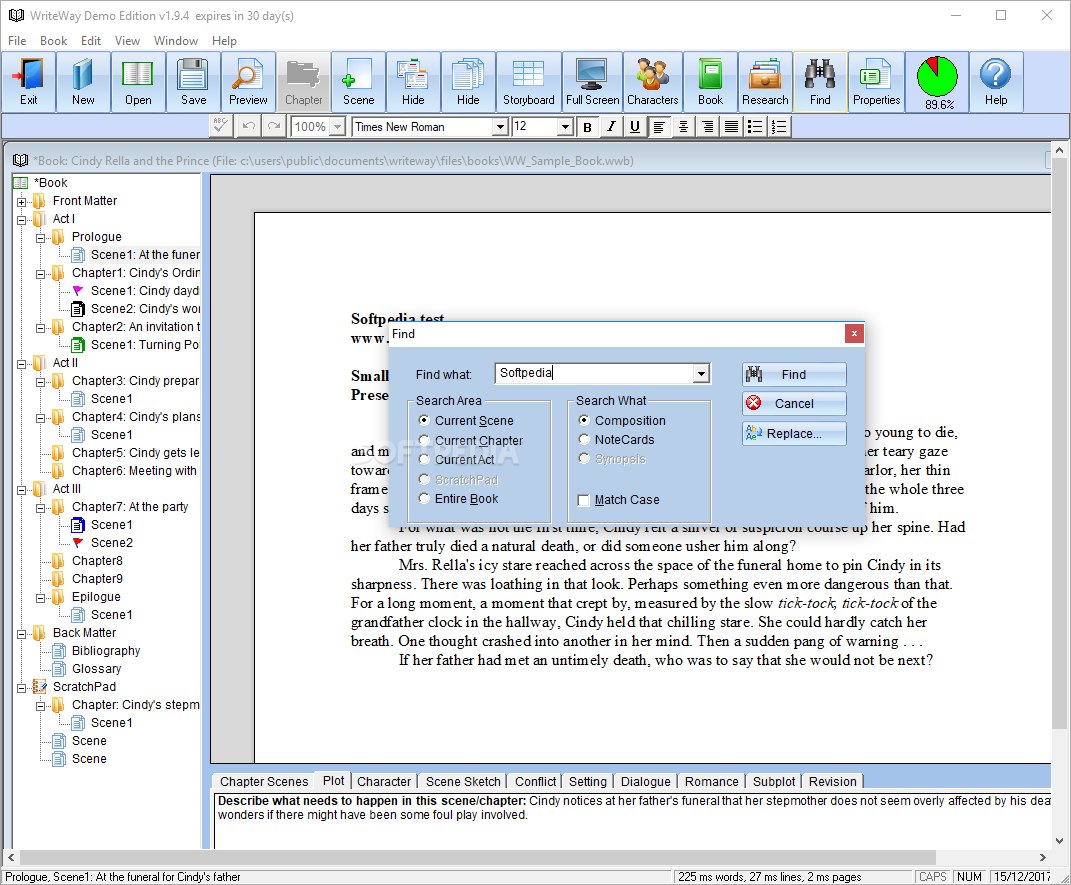The height and width of the screenshot is (885, 1071).
Task: Save the book with Save icon
Action: point(193,82)
